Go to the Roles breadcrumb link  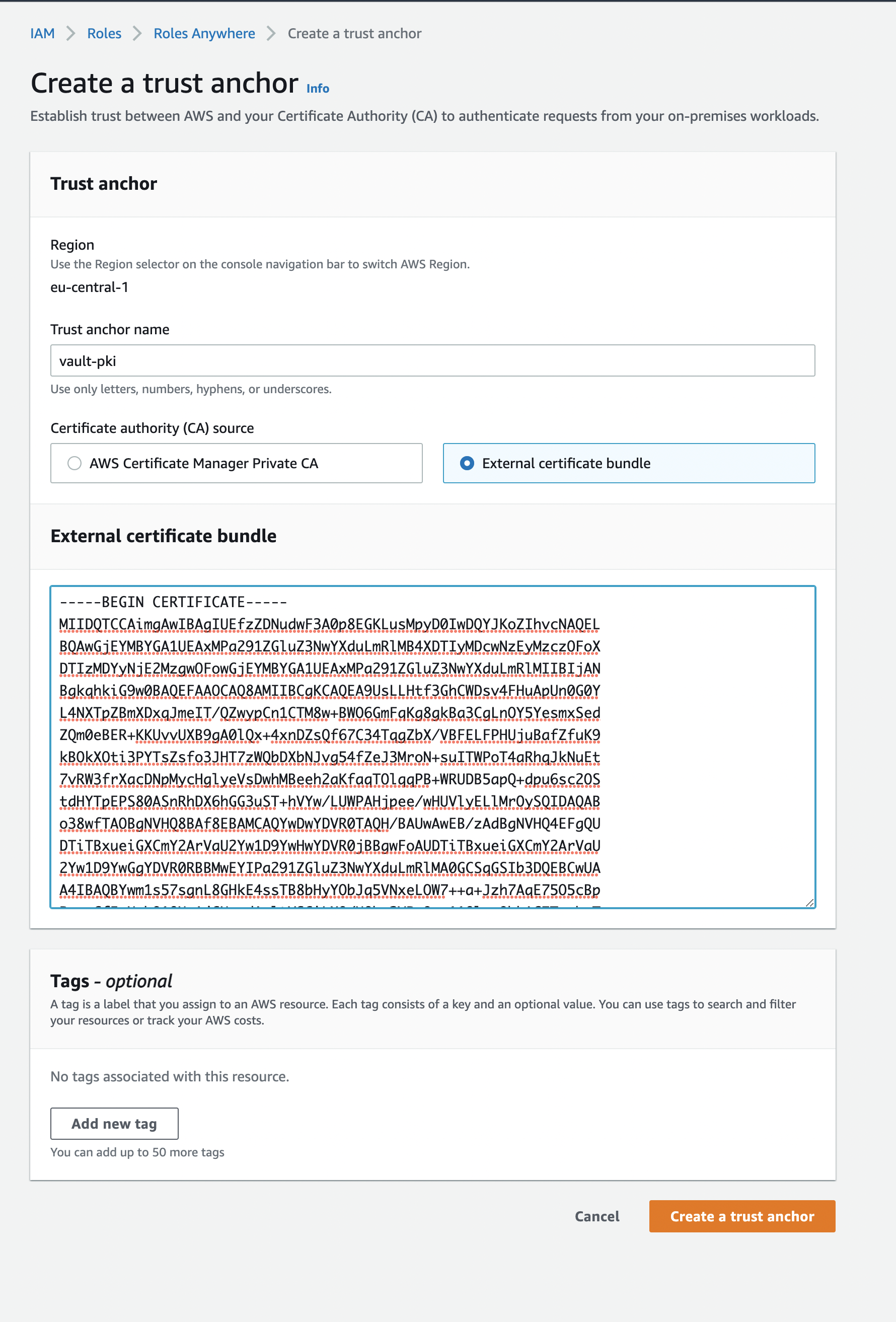(104, 34)
